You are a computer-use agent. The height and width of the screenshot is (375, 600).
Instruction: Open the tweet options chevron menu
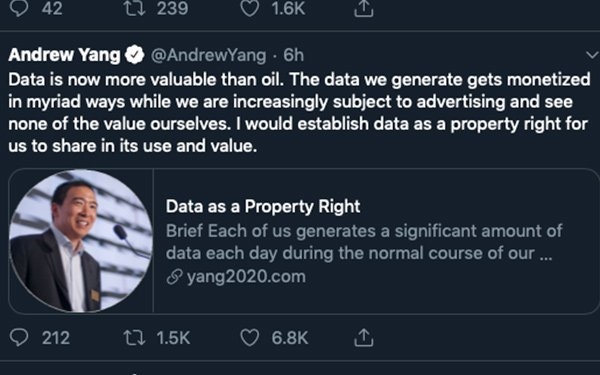click(592, 55)
